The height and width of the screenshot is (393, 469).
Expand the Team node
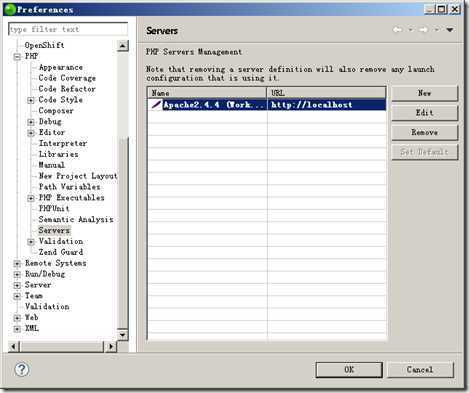pos(17,296)
